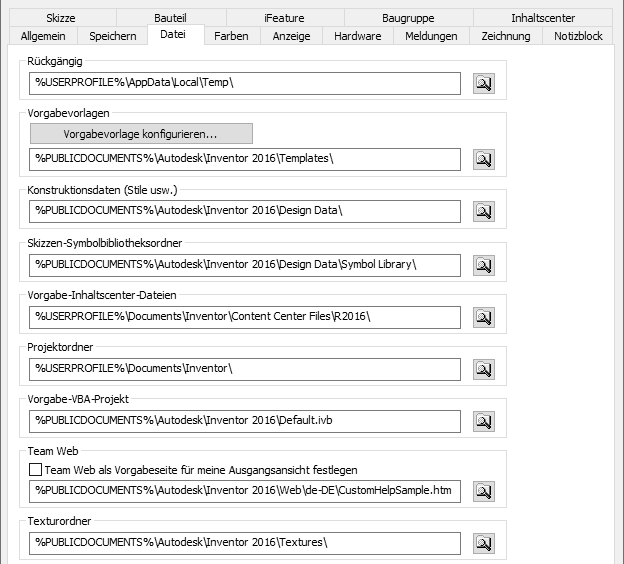Browse for the Team Web page file
Image resolution: width=624 pixels, height=564 pixels.
pyautogui.click(x=483, y=491)
